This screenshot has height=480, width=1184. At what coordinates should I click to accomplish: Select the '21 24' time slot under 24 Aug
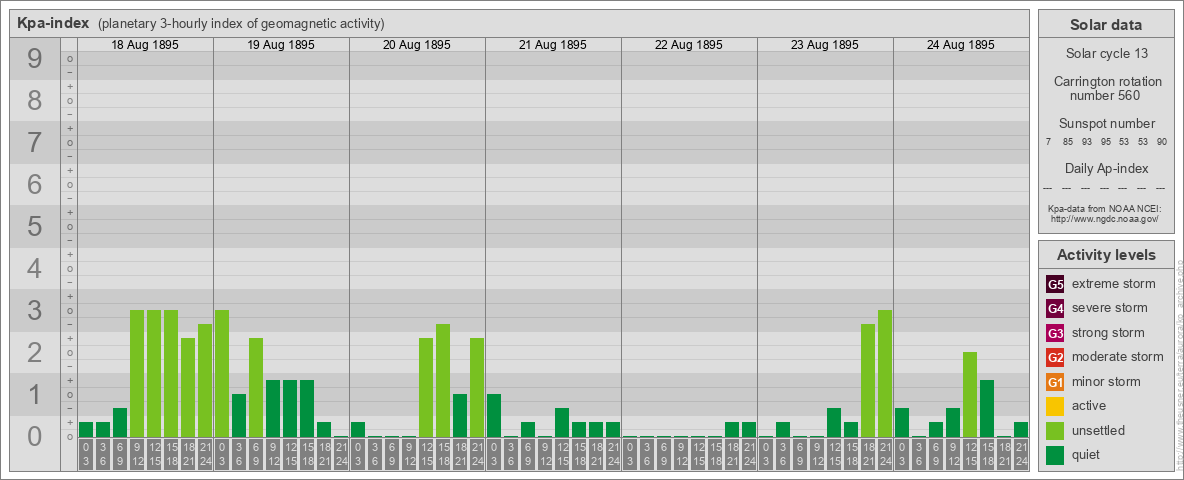(1020, 454)
